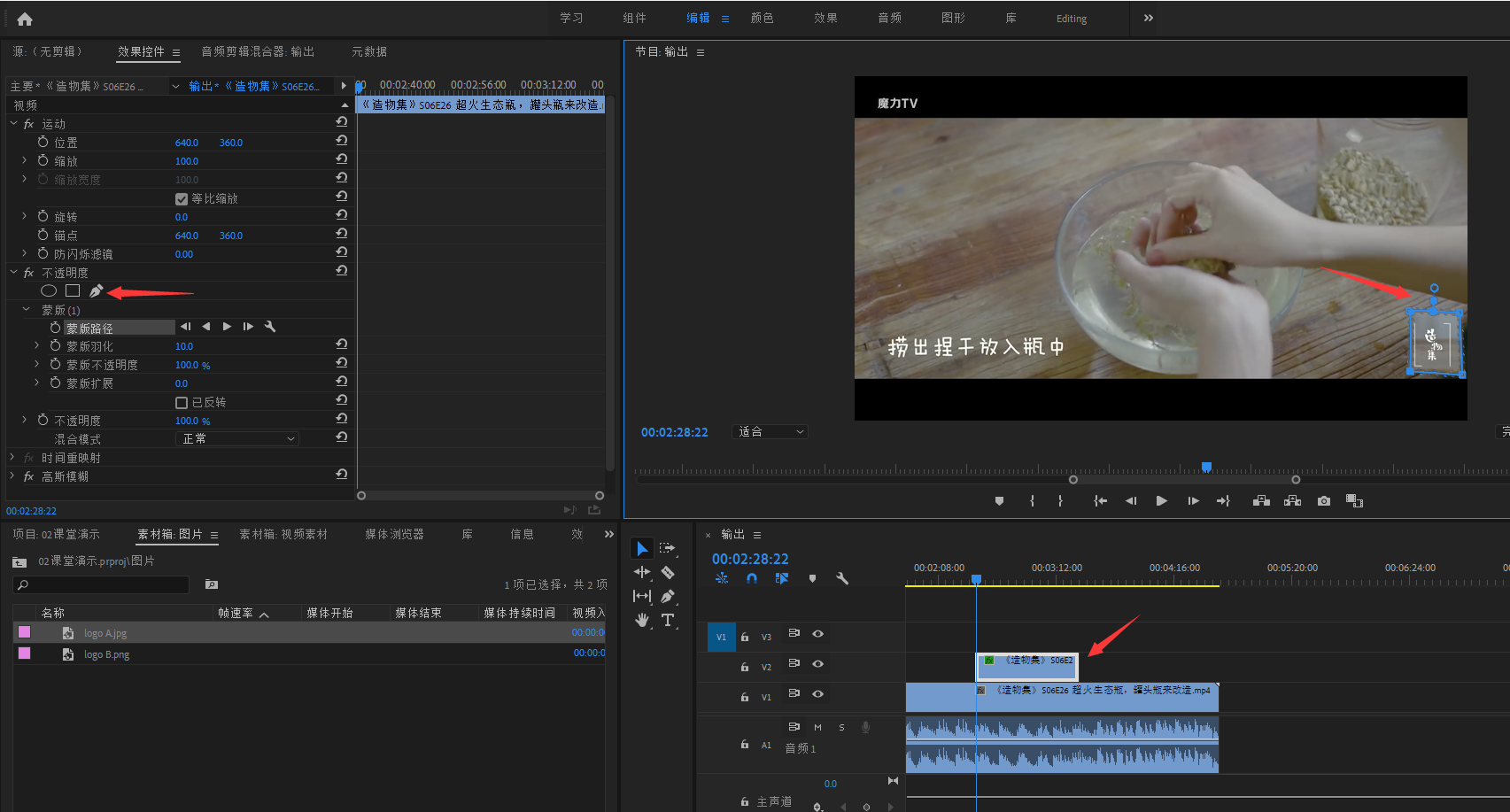Open mask tracking options wrench
Image resolution: width=1510 pixels, height=812 pixels.
pyautogui.click(x=270, y=327)
